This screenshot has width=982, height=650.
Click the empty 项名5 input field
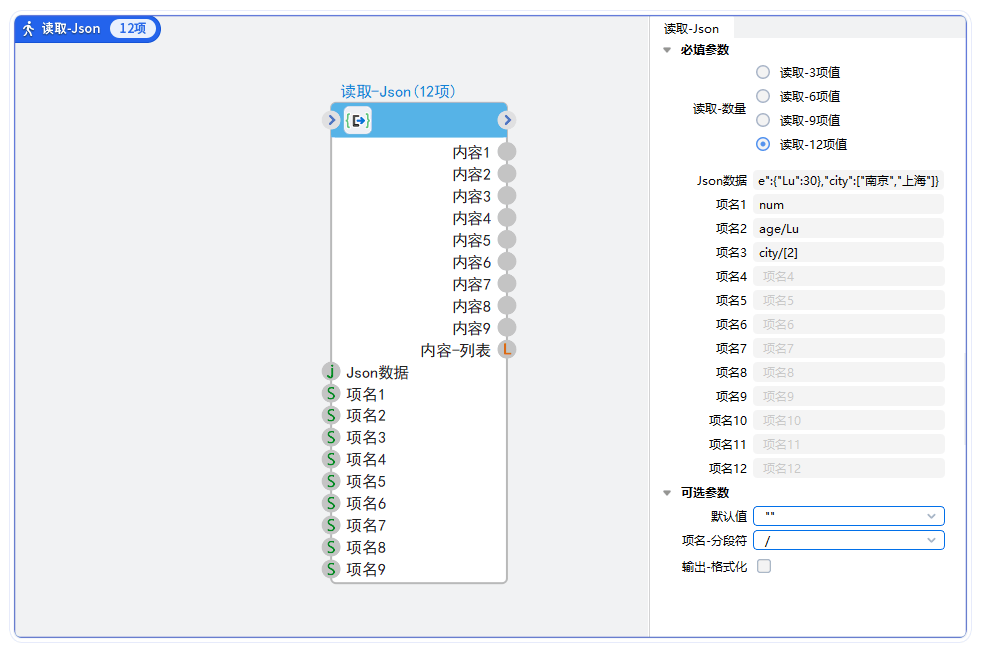click(849, 300)
